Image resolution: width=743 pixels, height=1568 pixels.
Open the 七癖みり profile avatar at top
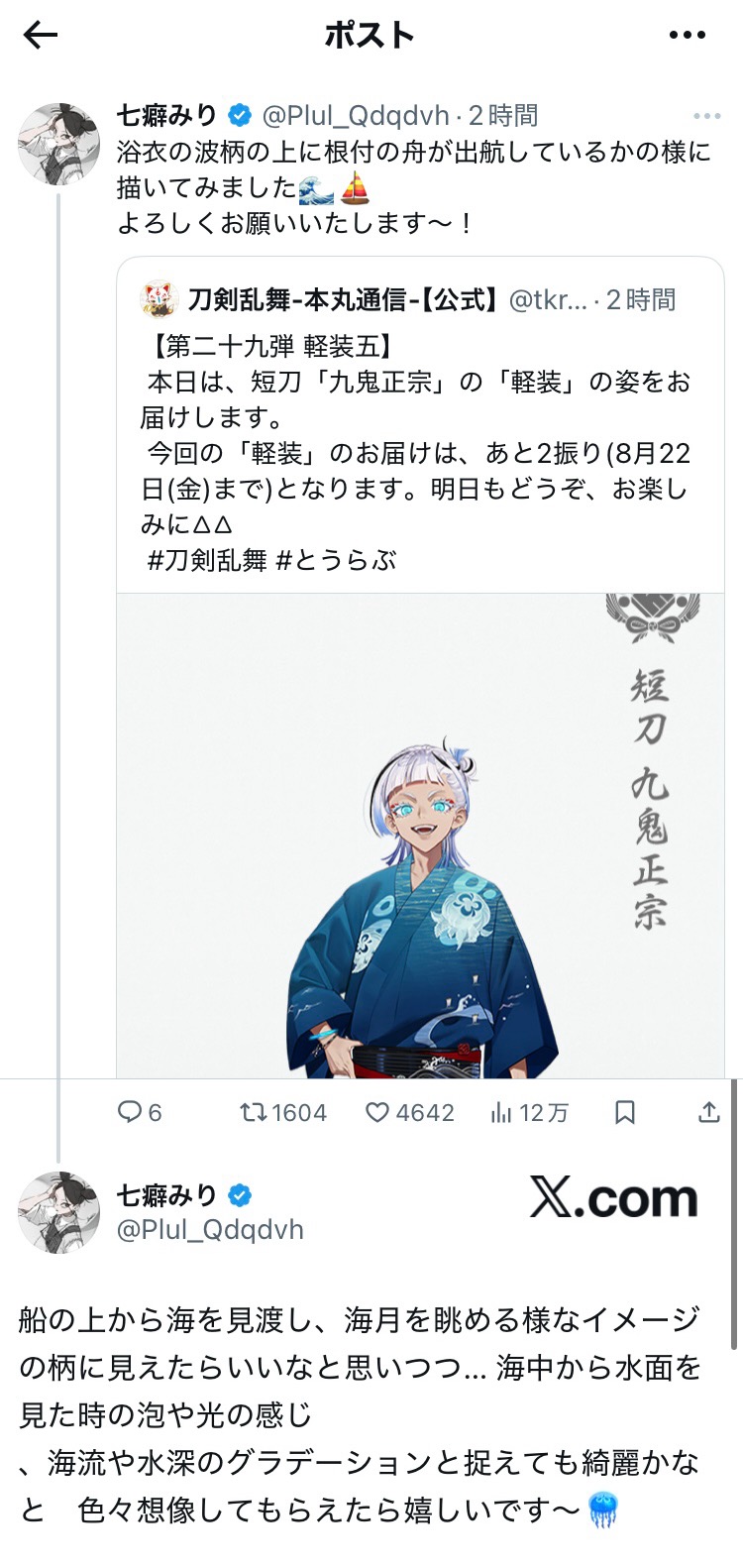(58, 143)
